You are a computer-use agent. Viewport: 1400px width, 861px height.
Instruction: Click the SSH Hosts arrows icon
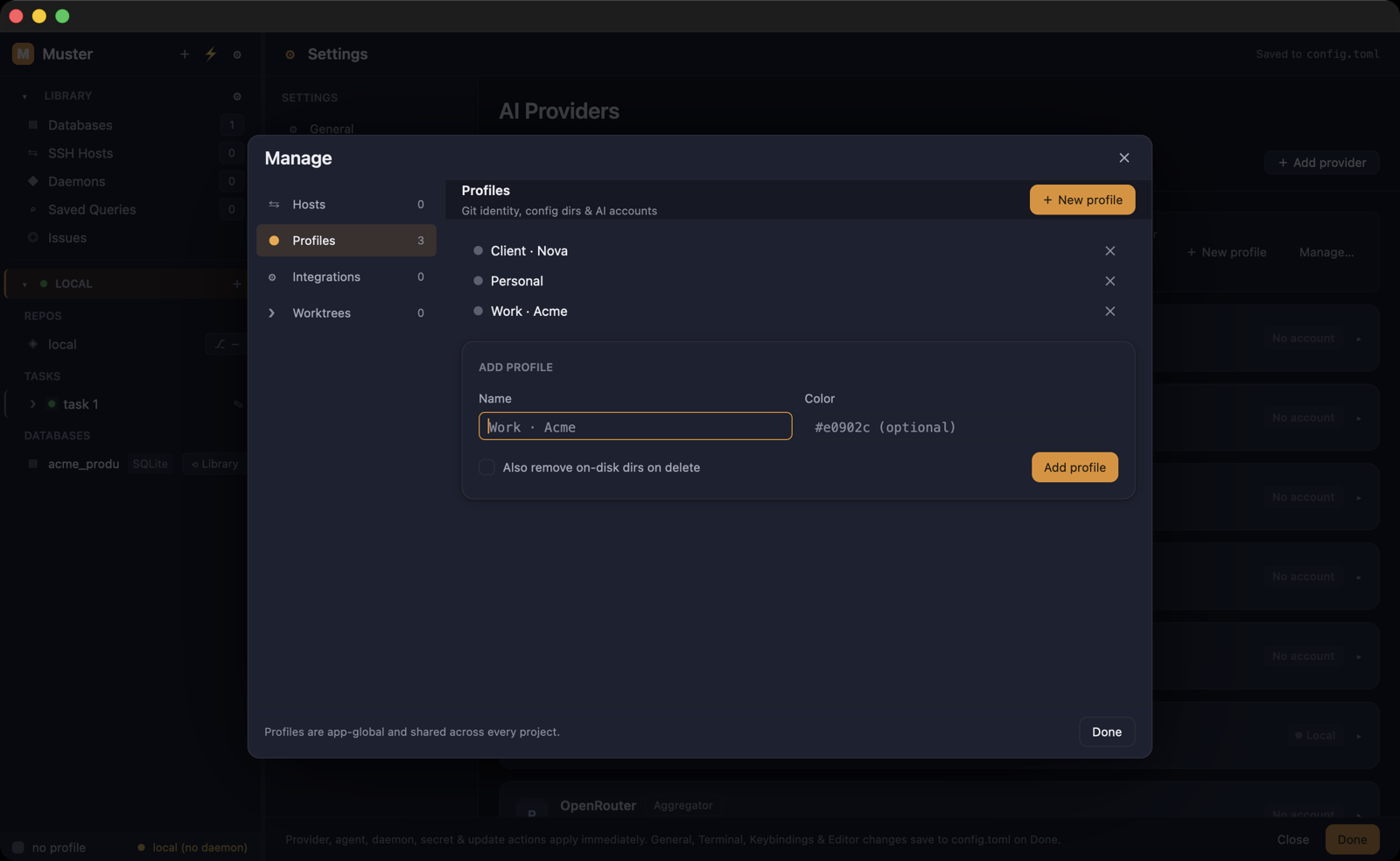pos(33,153)
